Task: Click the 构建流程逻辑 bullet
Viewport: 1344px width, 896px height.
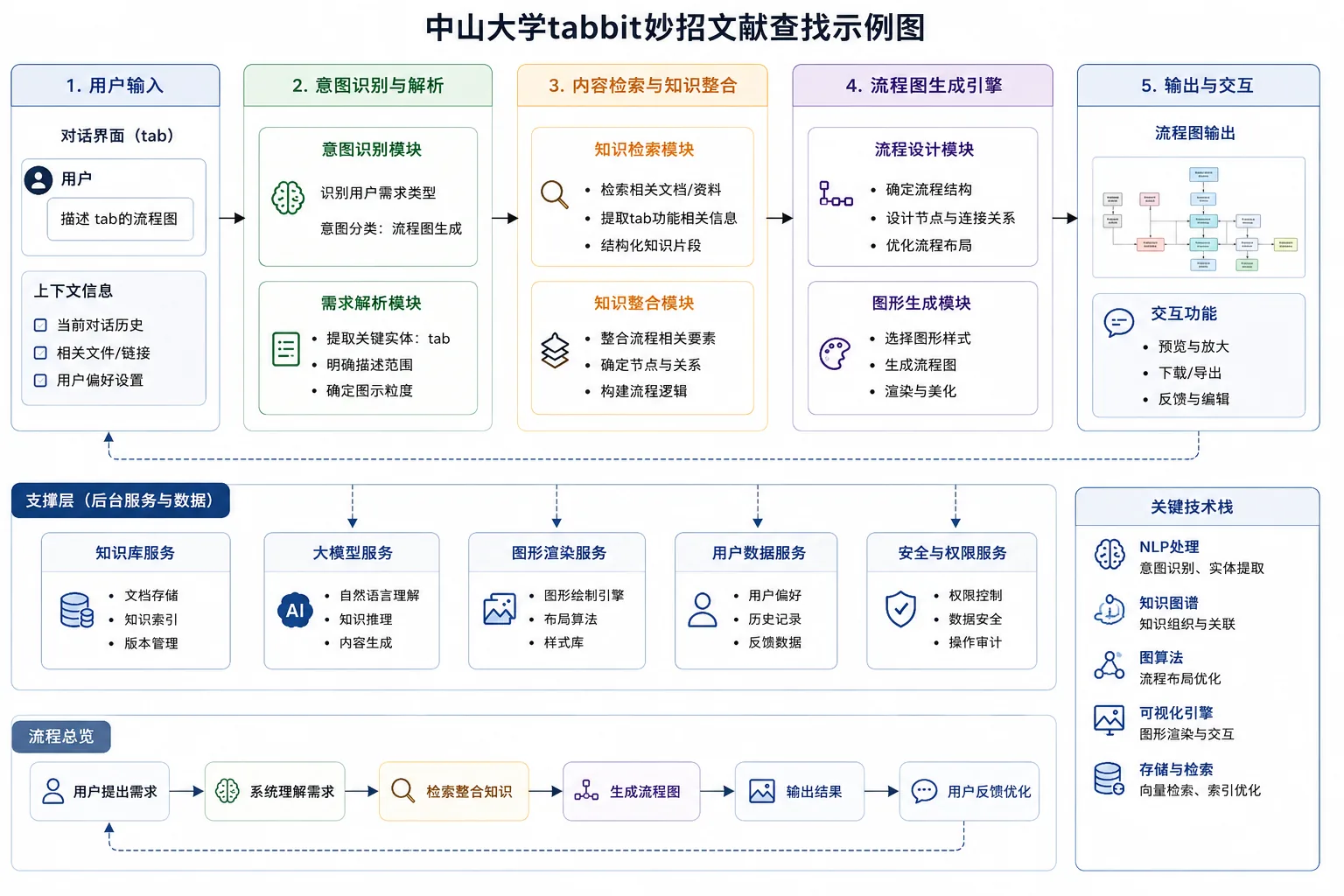Action: [644, 391]
